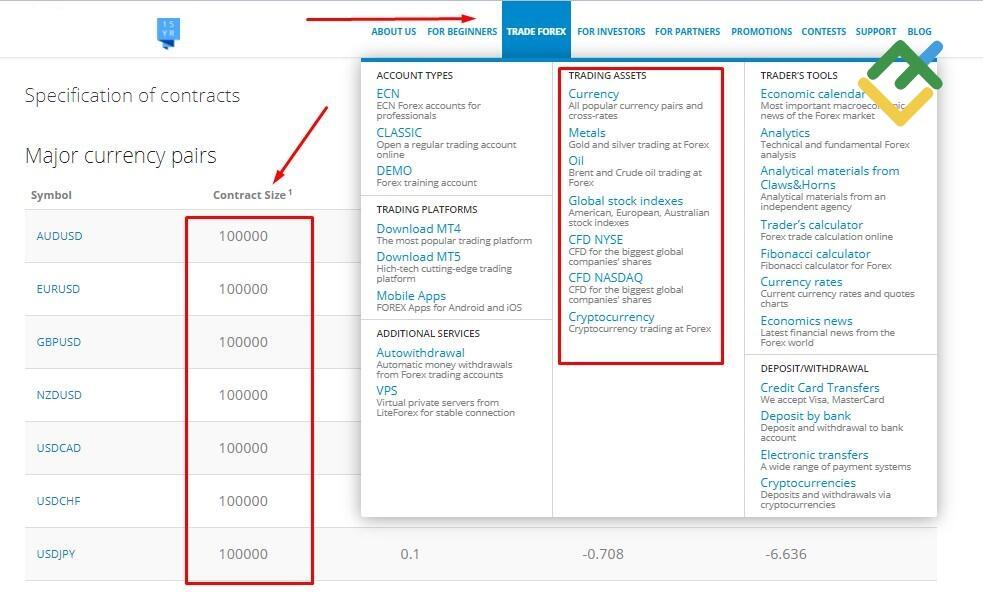Open Credit Card Transfers link
Viewport: 983px width, 615px height.
click(819, 388)
